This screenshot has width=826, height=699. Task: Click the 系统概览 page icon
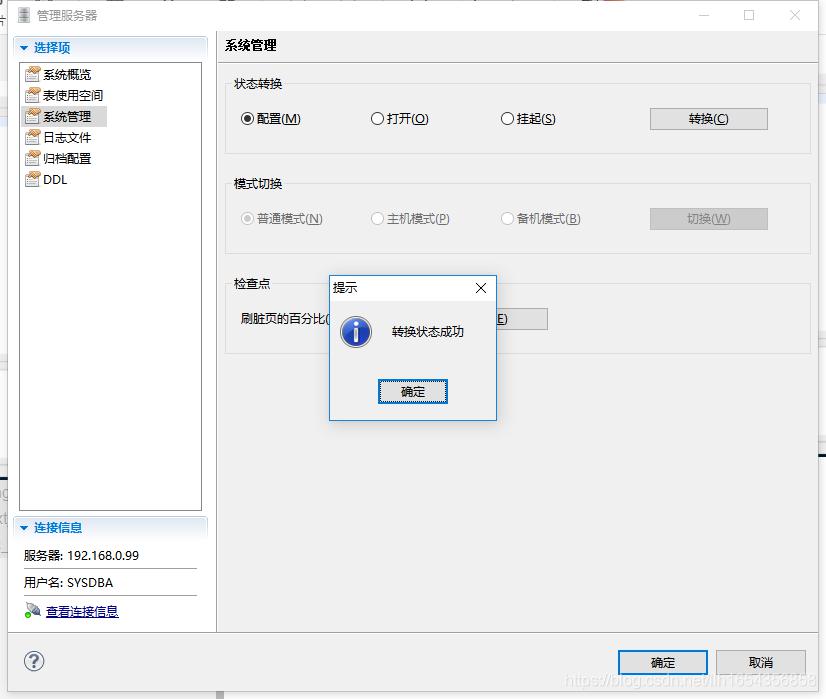tap(33, 74)
